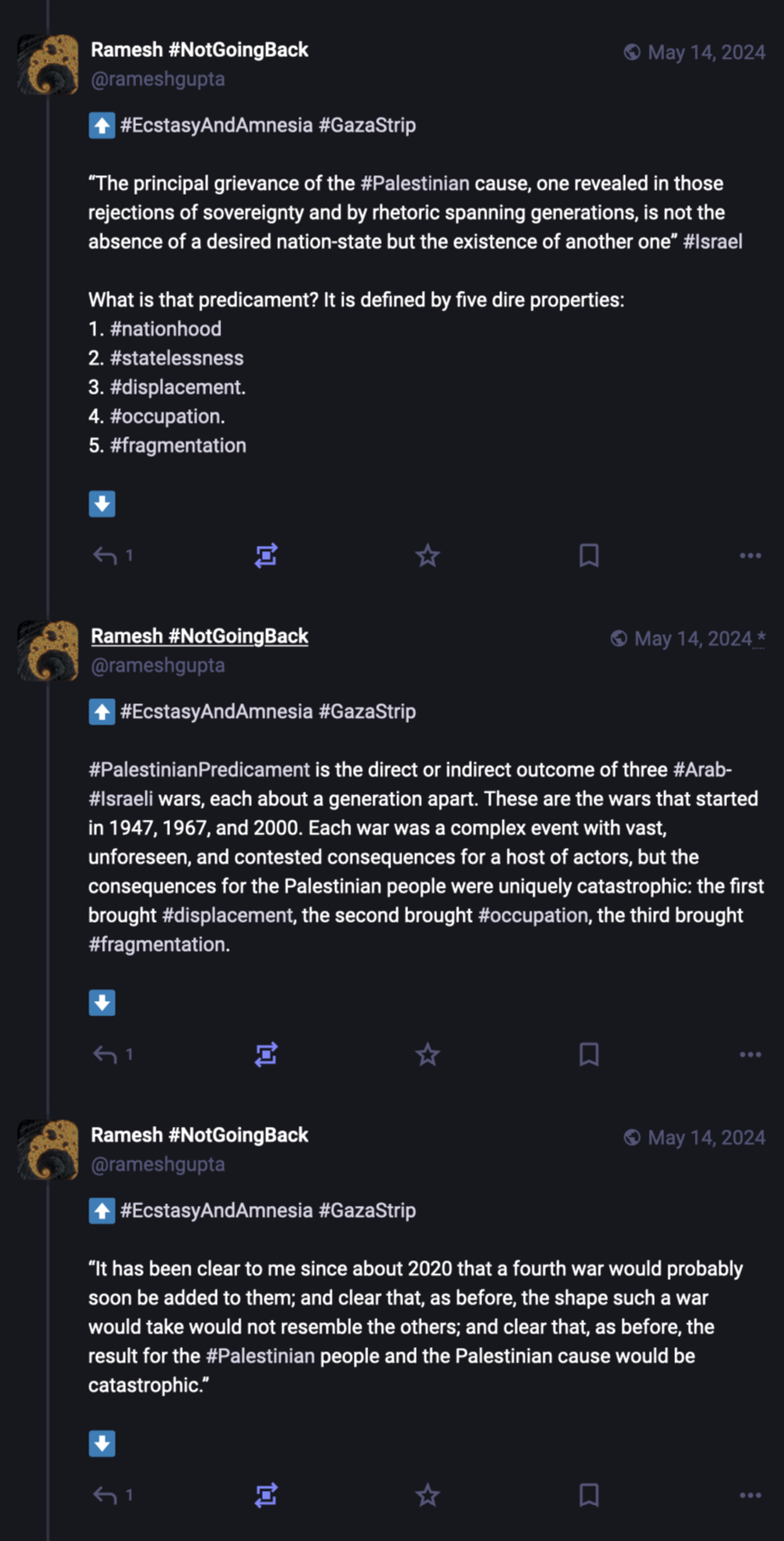784x1541 pixels.
Task: Click the #Israel hashtag in first post
Action: (x=713, y=242)
